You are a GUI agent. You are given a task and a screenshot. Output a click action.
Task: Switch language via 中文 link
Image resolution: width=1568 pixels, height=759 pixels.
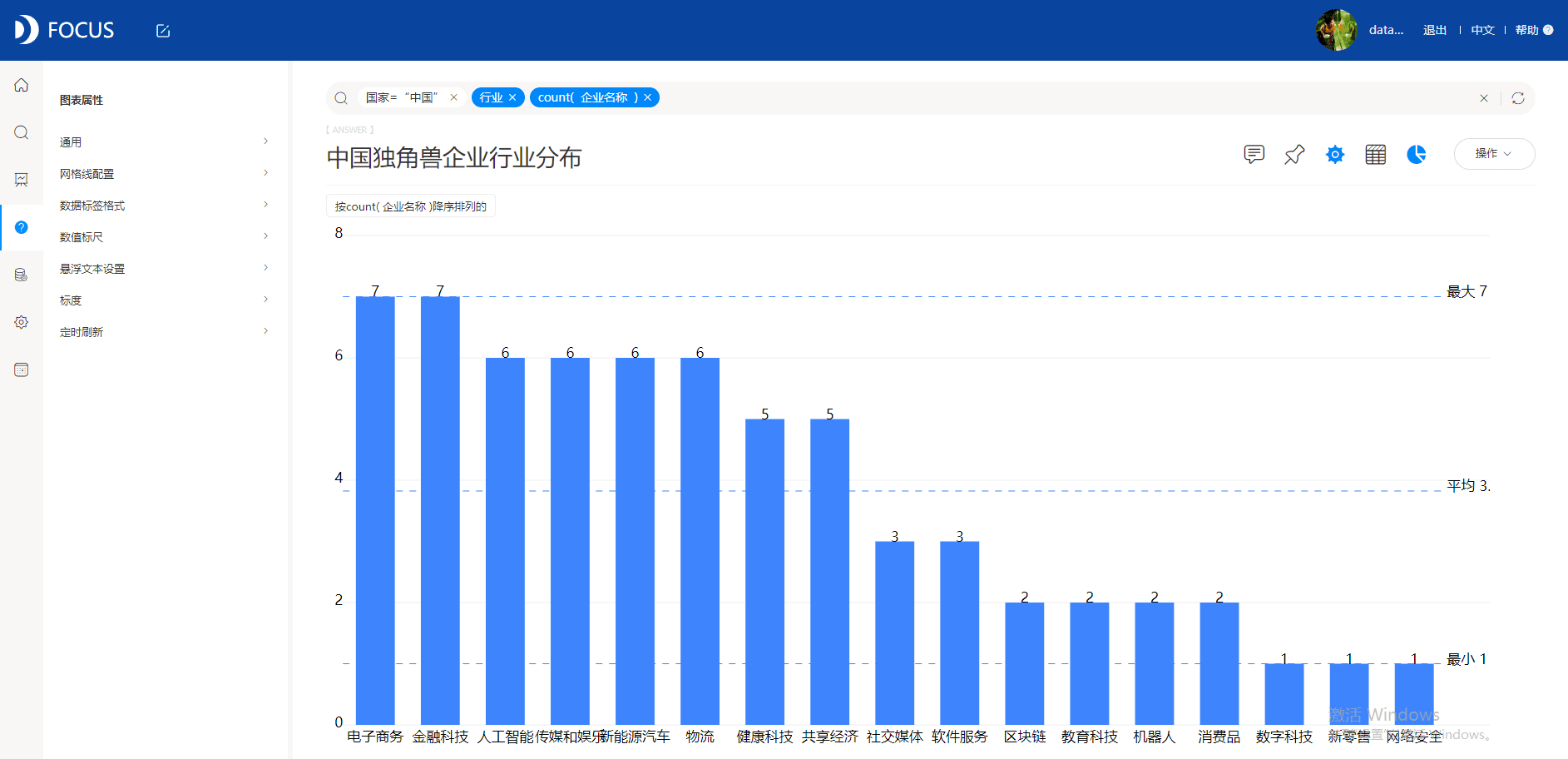1482,30
